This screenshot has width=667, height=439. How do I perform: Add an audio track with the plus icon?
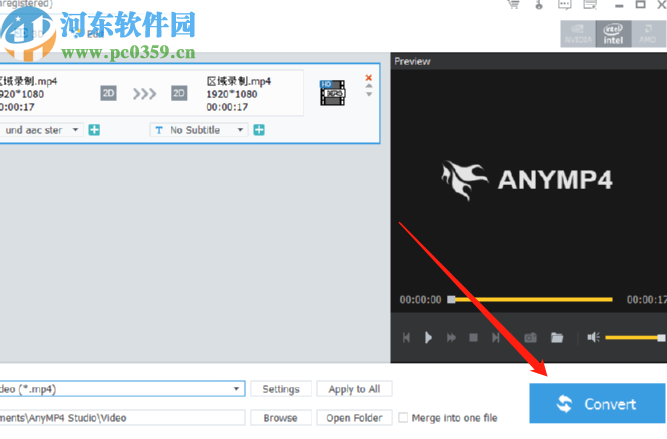tap(94, 130)
